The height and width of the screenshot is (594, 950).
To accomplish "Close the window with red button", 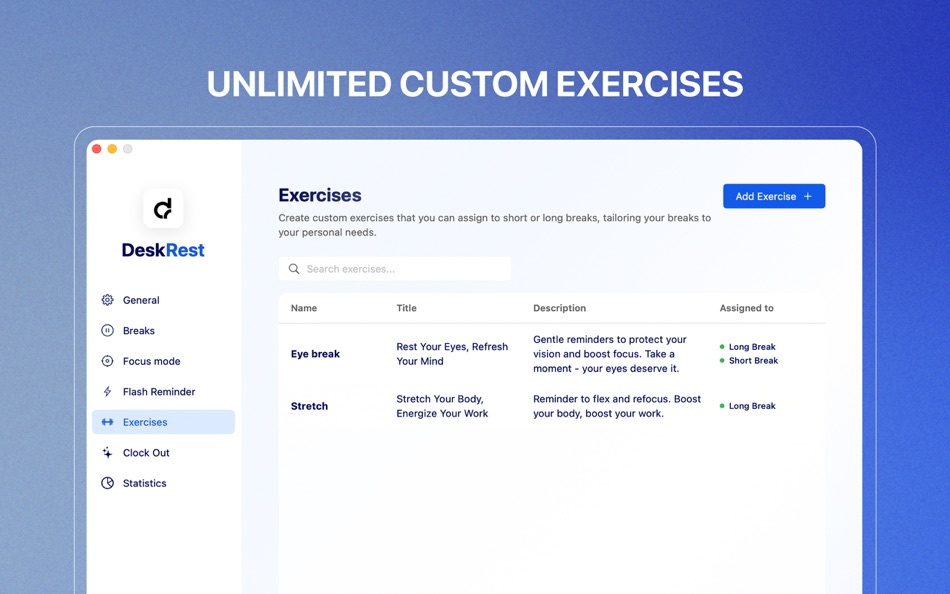I will click(97, 149).
